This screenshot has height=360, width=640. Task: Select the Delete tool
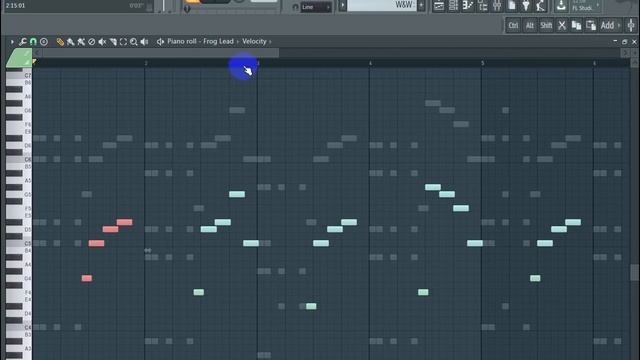coord(92,42)
